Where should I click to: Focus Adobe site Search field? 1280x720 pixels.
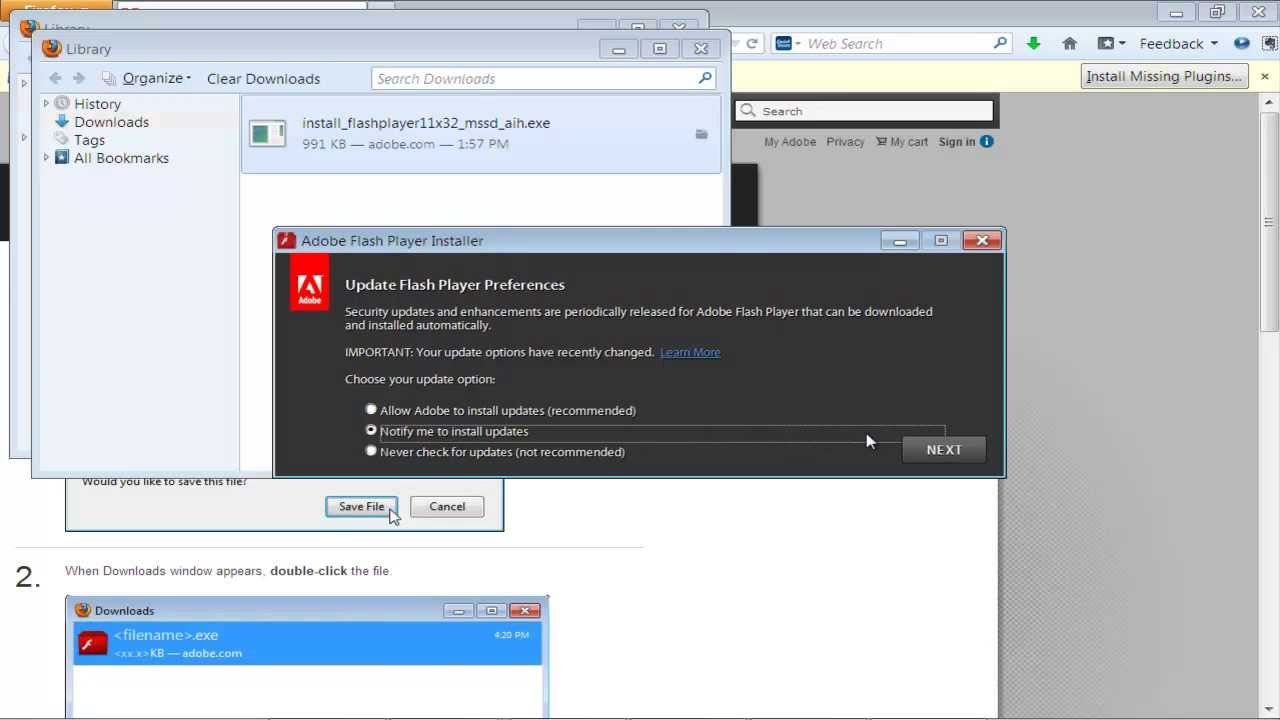[x=865, y=111]
